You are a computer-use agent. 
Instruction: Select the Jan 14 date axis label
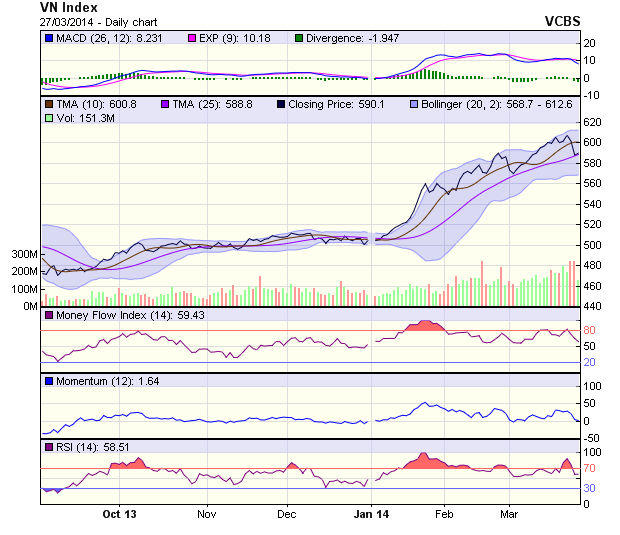click(373, 514)
